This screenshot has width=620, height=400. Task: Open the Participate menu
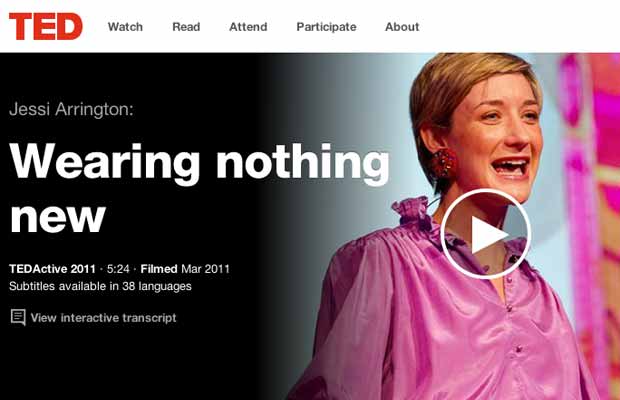[x=327, y=27]
